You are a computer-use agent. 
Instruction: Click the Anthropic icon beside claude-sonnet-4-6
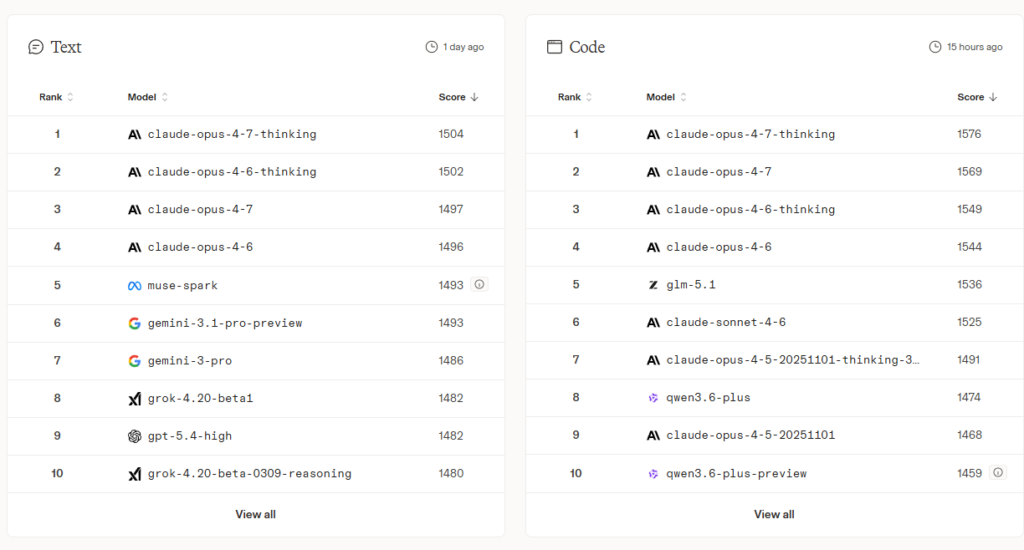point(653,323)
